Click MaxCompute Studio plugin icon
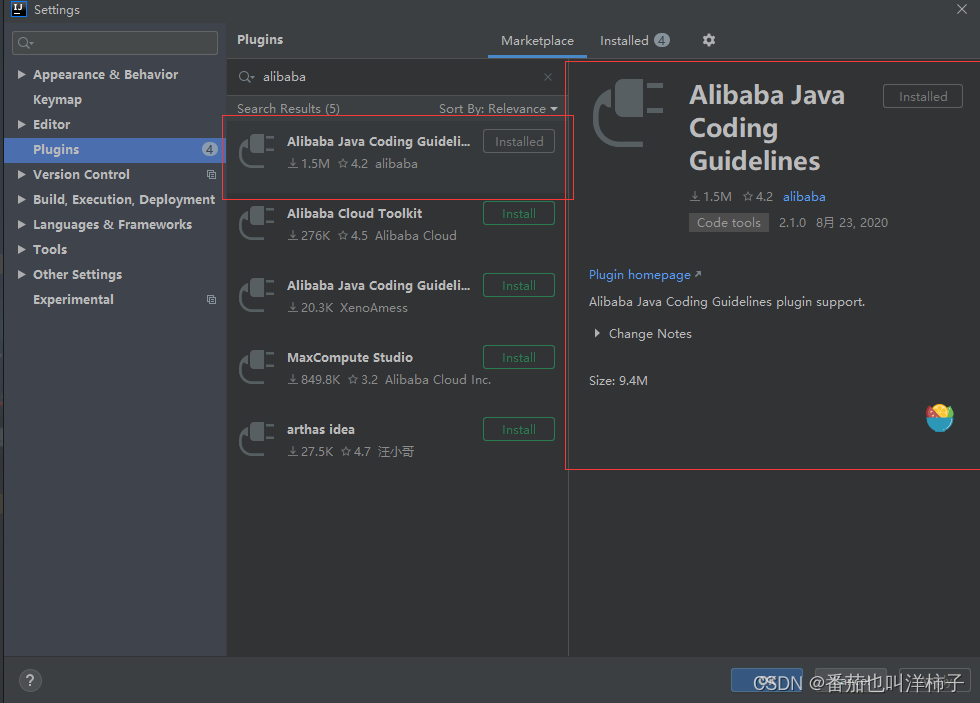980x703 pixels. tap(257, 367)
